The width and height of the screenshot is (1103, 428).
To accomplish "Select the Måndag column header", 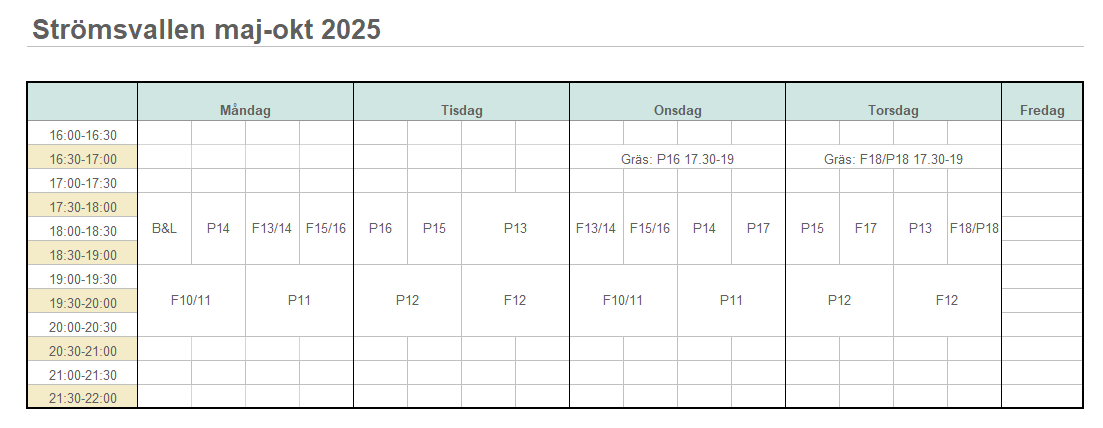I will (245, 111).
